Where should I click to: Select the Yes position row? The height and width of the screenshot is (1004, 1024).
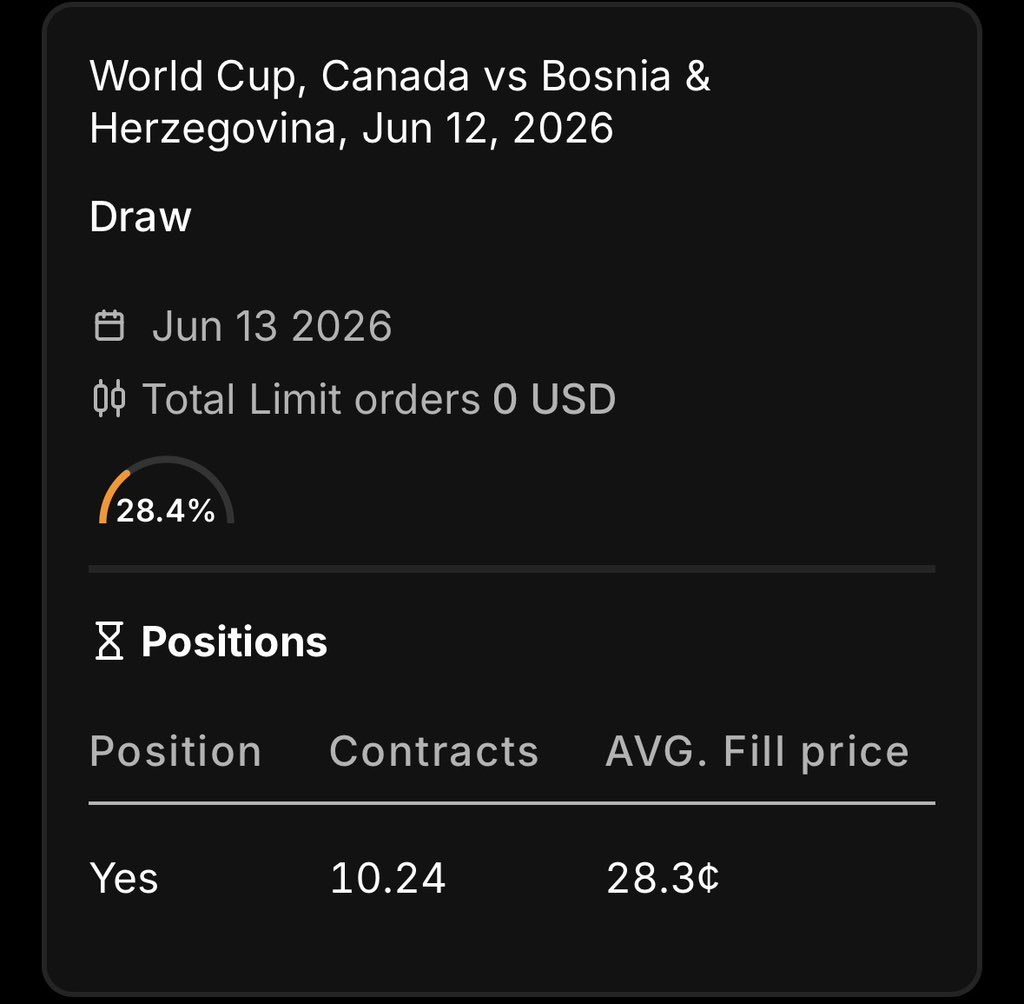tap(512, 877)
